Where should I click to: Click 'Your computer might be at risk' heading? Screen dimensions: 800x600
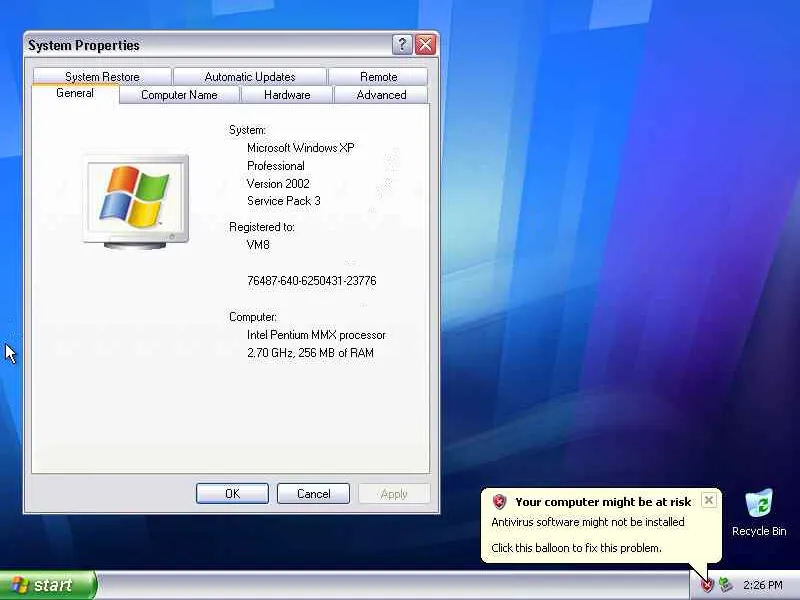click(x=603, y=502)
